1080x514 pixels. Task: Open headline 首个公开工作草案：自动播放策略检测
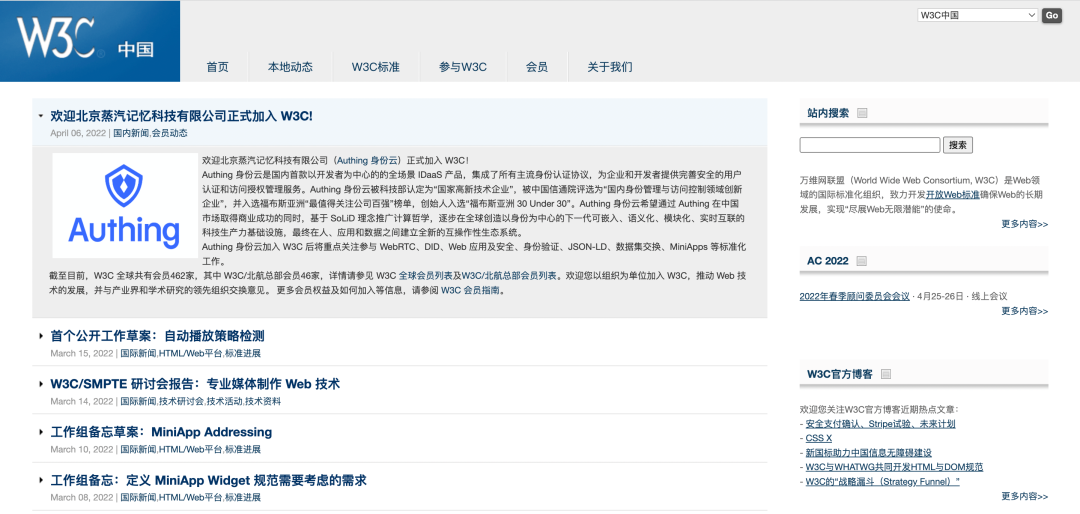[157, 336]
